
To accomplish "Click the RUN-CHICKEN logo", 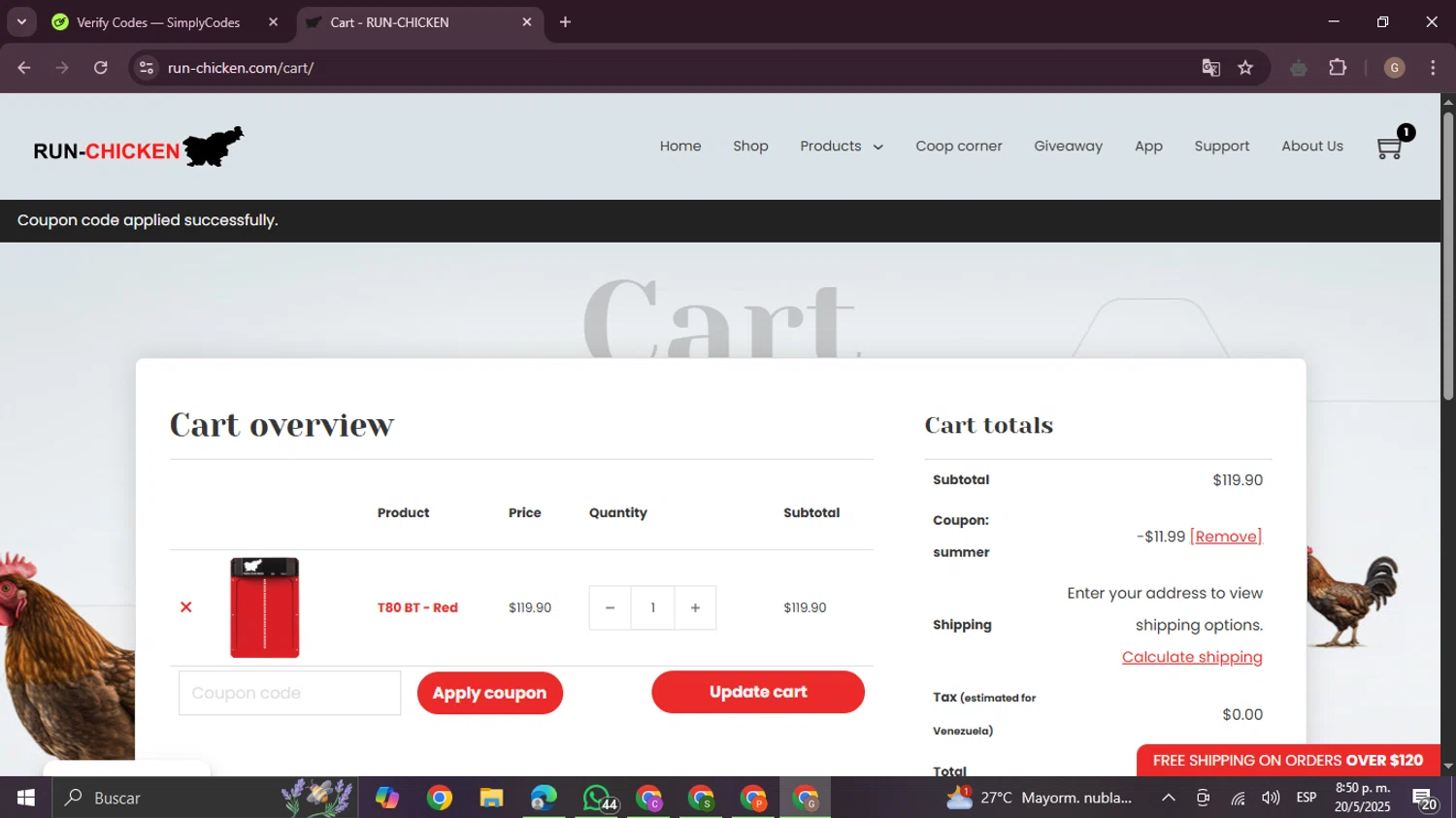I will click(138, 147).
